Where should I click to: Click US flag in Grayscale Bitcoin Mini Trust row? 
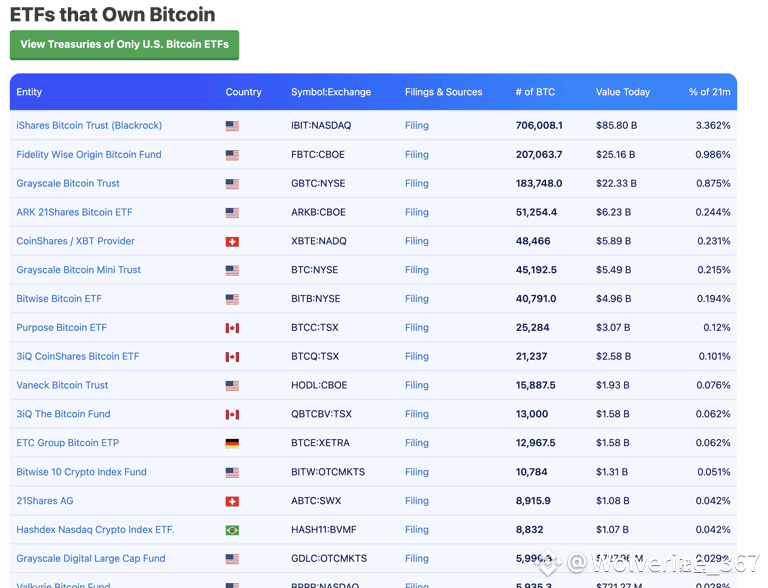point(232,270)
